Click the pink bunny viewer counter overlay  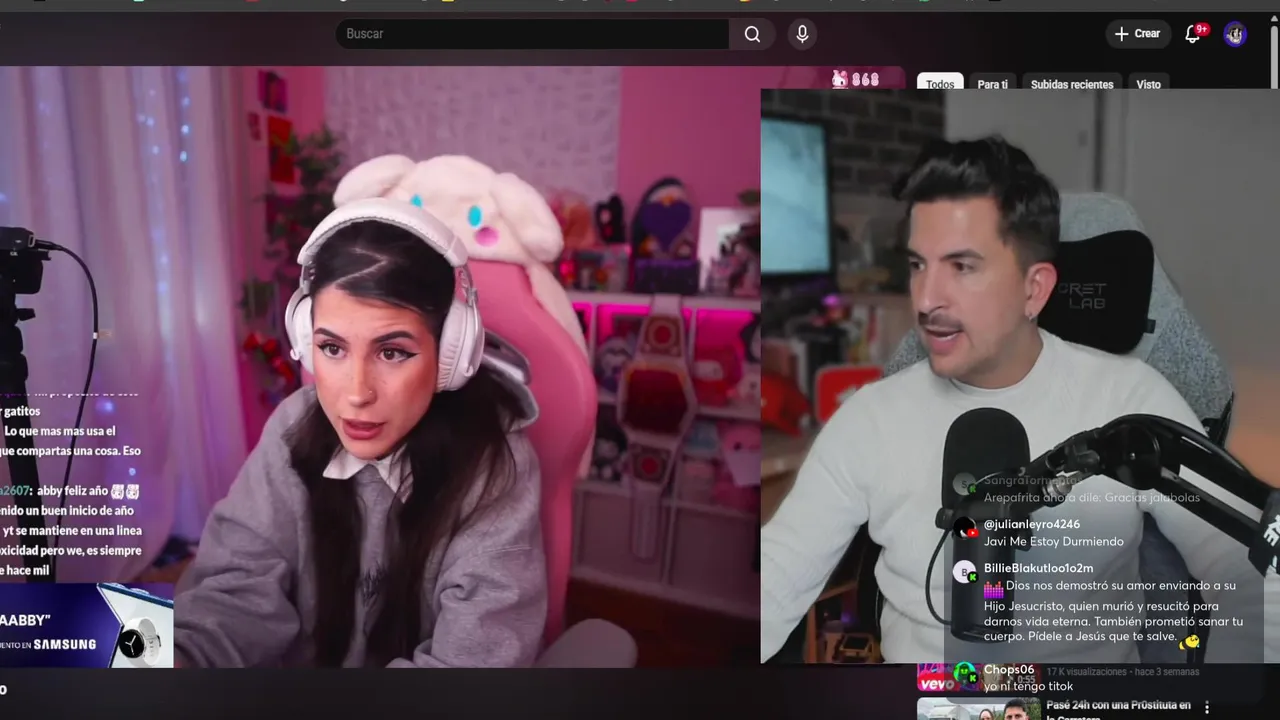pos(856,79)
